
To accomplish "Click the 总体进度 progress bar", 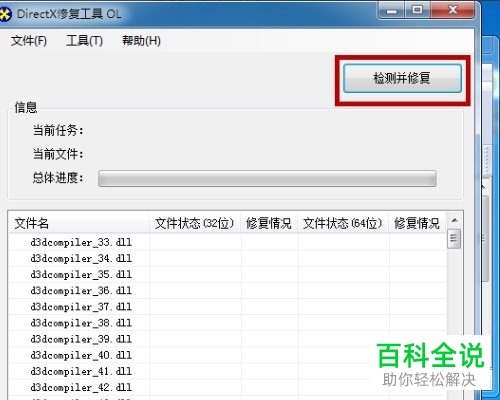I will click(267, 179).
